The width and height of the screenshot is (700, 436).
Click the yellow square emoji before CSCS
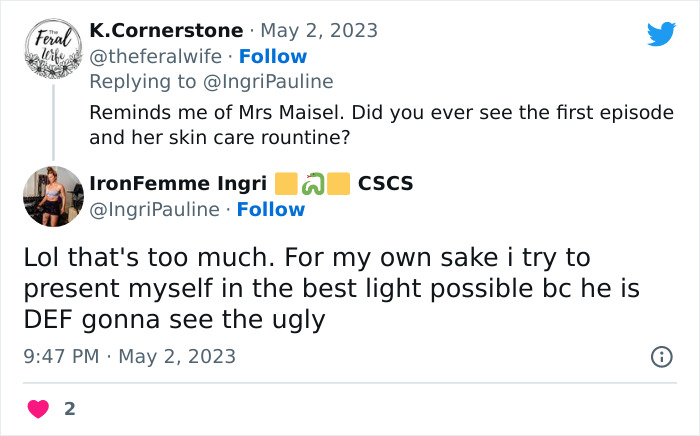(339, 184)
